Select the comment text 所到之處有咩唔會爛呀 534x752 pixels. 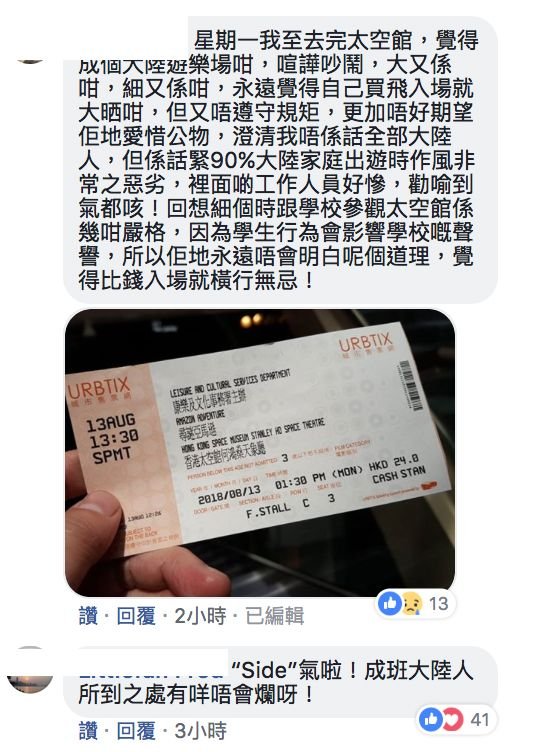pos(195,694)
